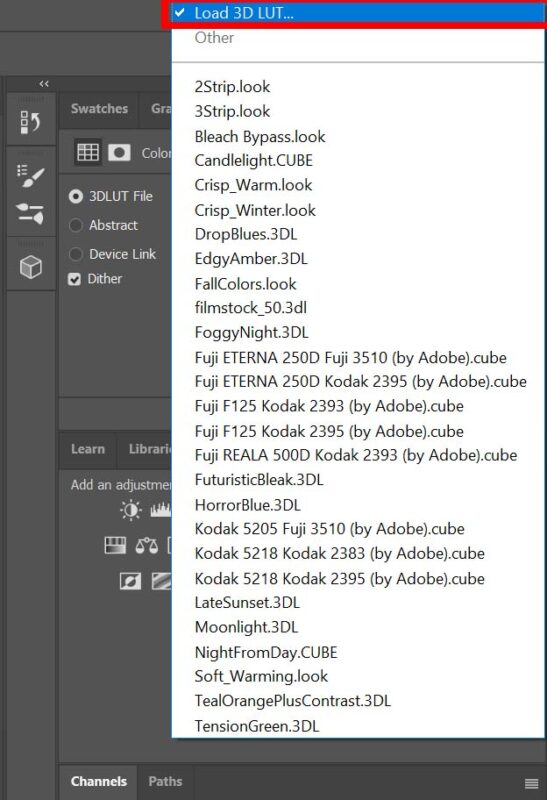
Task: Select Crisp_Winter.look LUT
Action: [358, 210]
